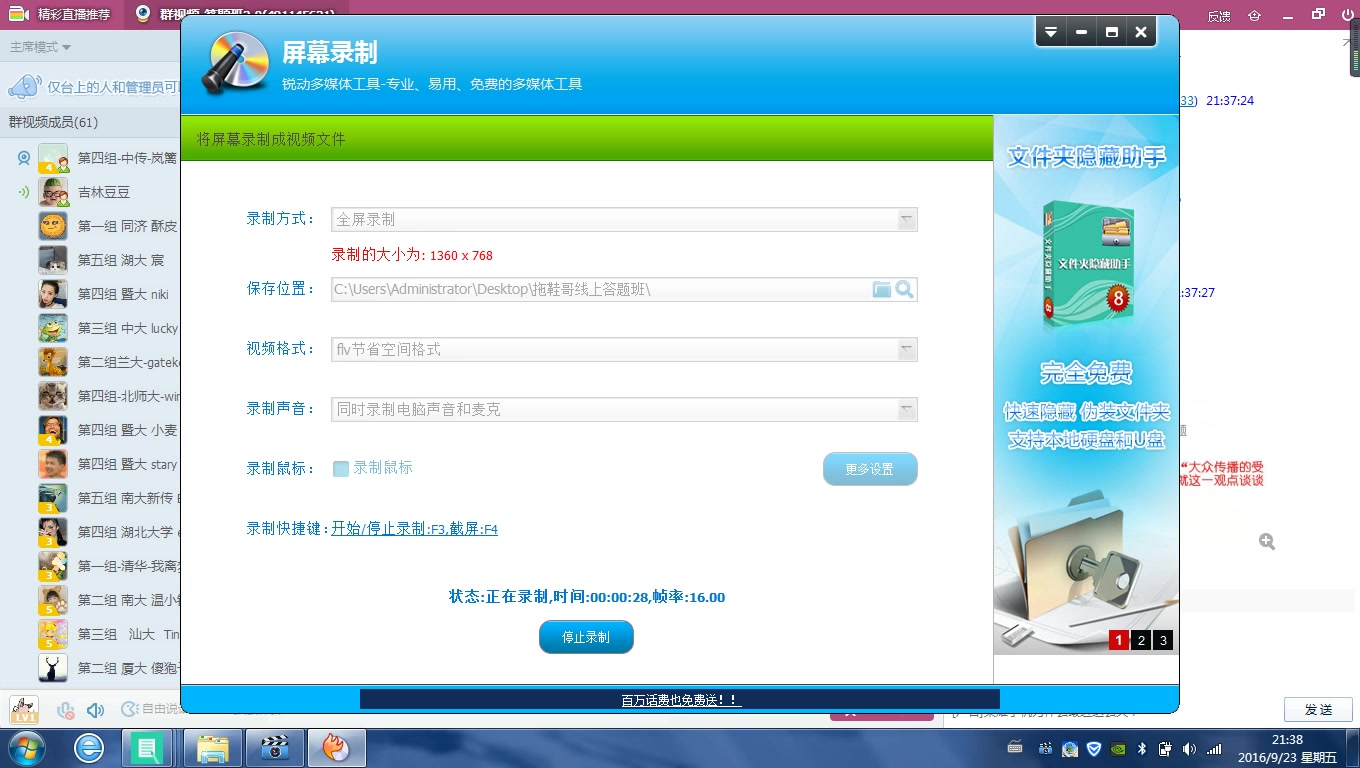Launch Internet Explorer from taskbar

tap(89, 747)
